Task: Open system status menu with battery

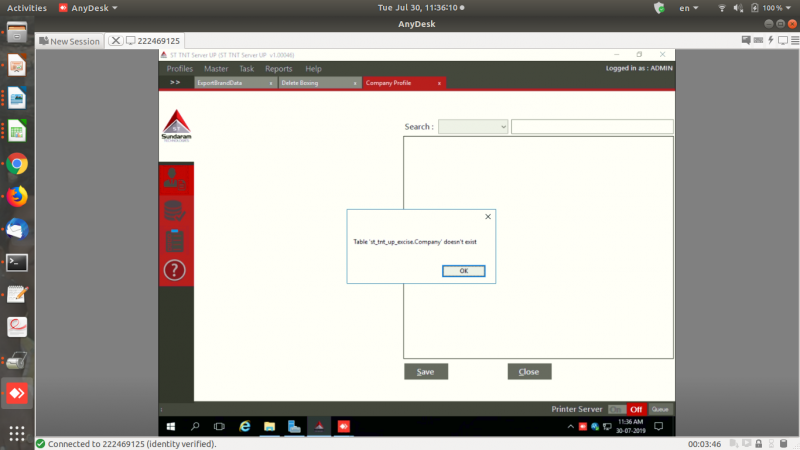Action: click(754, 8)
